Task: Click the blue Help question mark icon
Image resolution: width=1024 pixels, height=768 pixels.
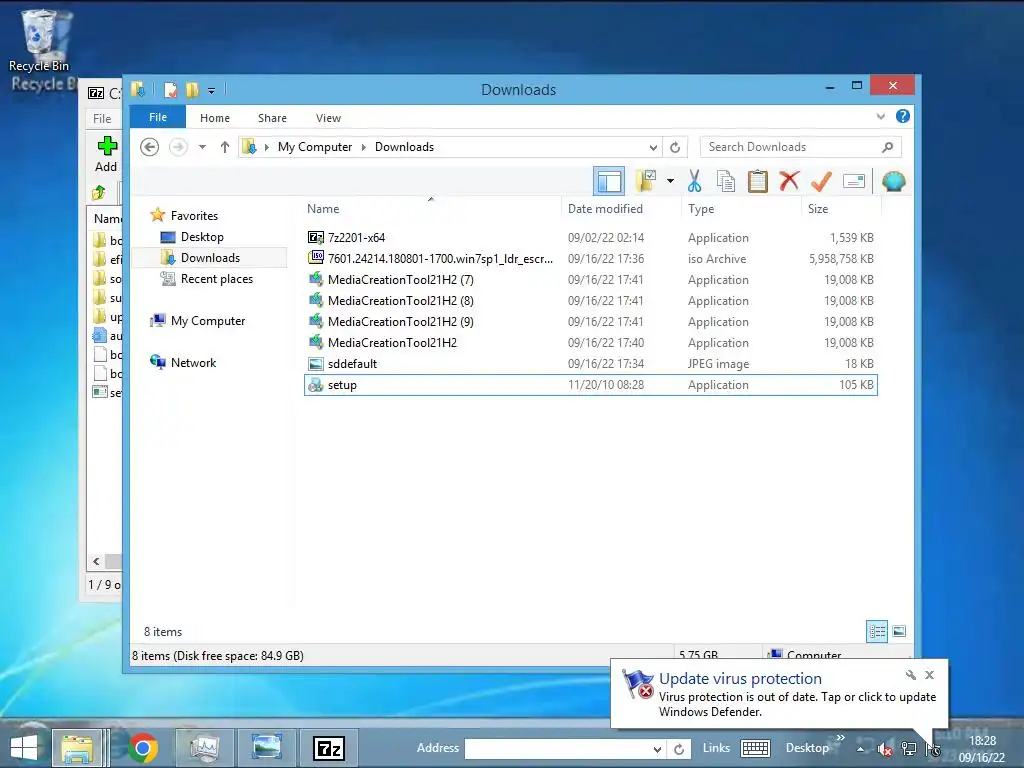Action: pos(903,116)
